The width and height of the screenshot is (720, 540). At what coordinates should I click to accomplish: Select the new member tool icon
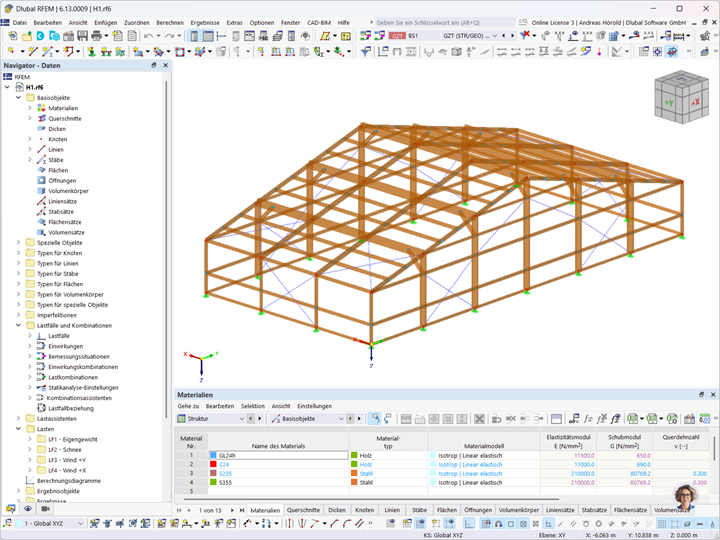click(x=46, y=51)
